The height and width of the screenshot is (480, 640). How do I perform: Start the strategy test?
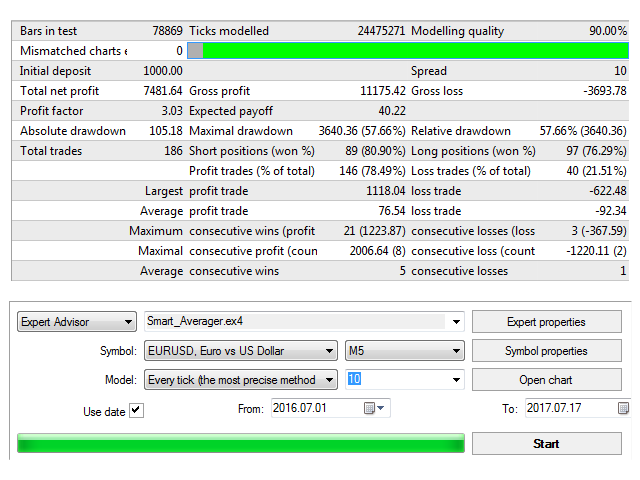[x=547, y=443]
